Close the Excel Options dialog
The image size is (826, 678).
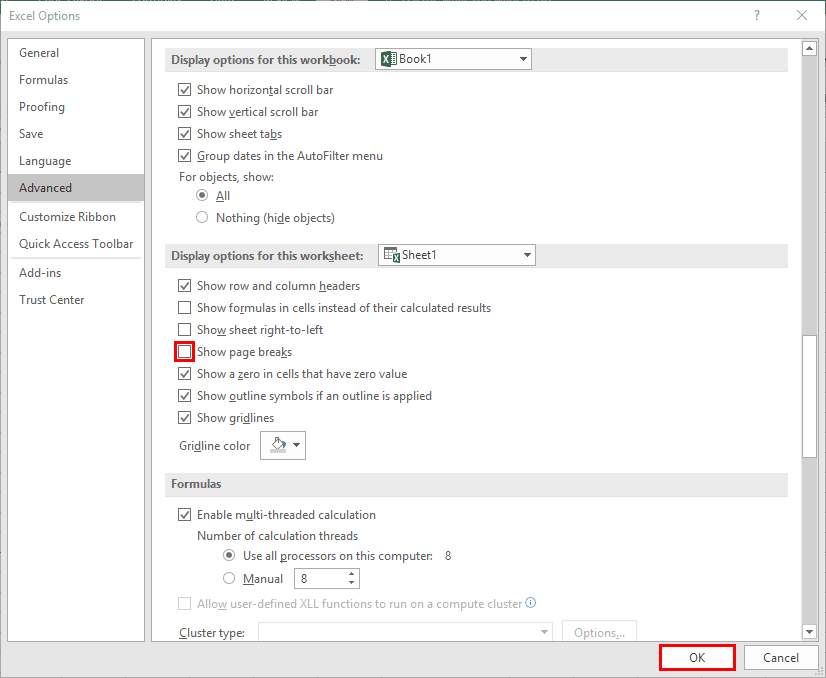802,15
